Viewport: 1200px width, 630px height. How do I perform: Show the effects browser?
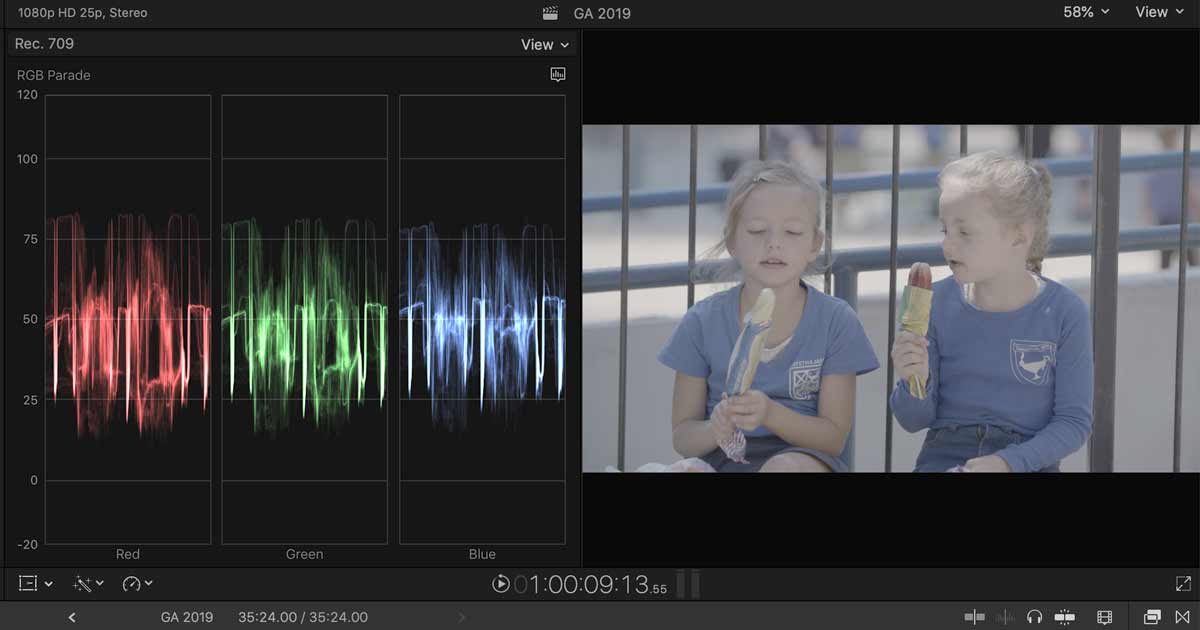click(x=1152, y=618)
